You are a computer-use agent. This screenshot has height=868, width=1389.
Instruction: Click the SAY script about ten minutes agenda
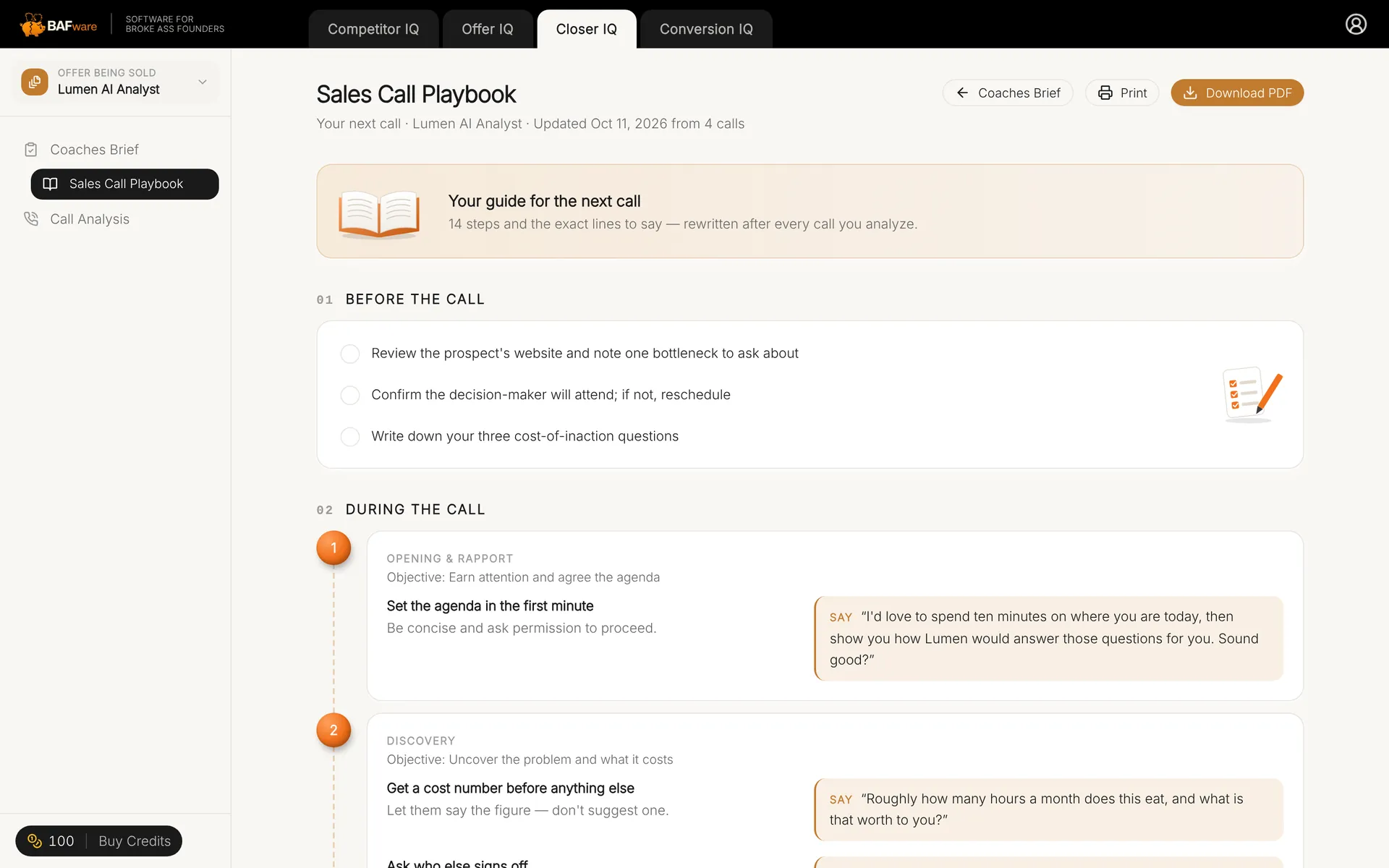[x=1049, y=638]
